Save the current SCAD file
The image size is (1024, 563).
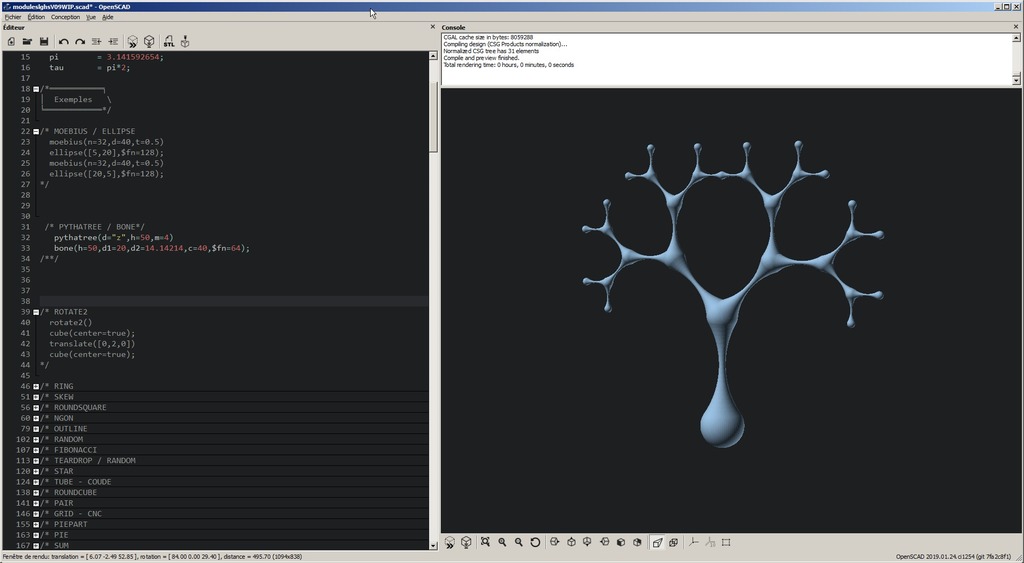pyautogui.click(x=44, y=41)
